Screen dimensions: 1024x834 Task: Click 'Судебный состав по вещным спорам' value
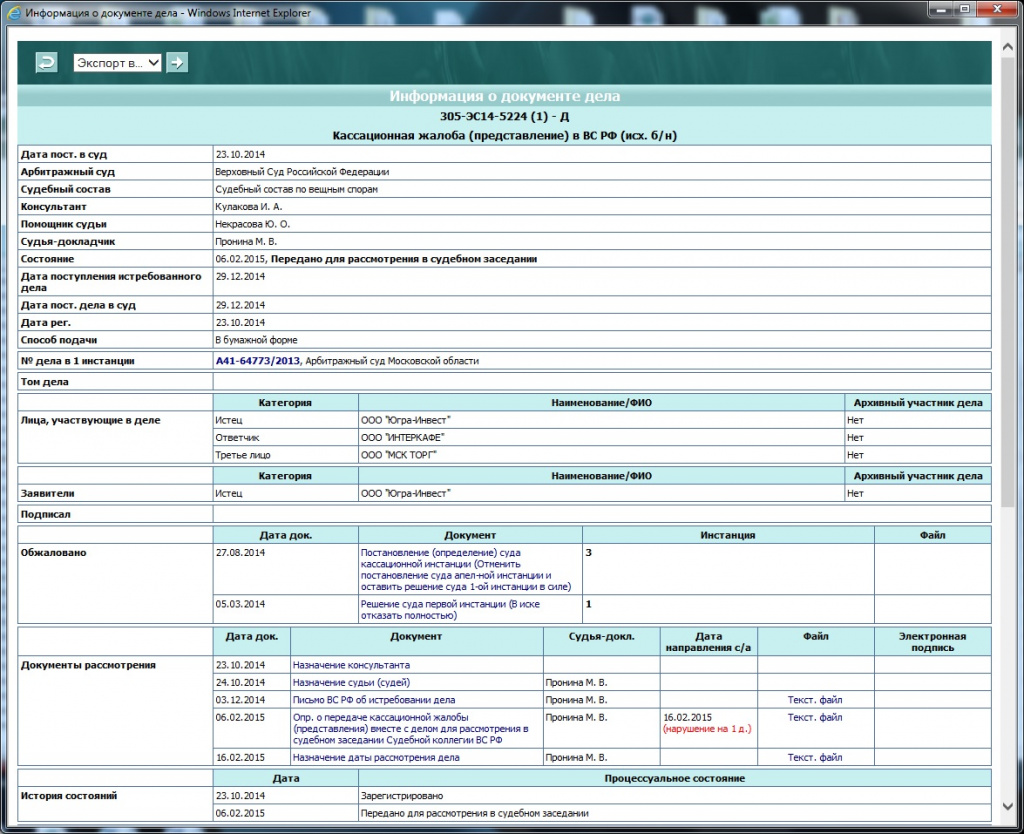[x=296, y=189]
